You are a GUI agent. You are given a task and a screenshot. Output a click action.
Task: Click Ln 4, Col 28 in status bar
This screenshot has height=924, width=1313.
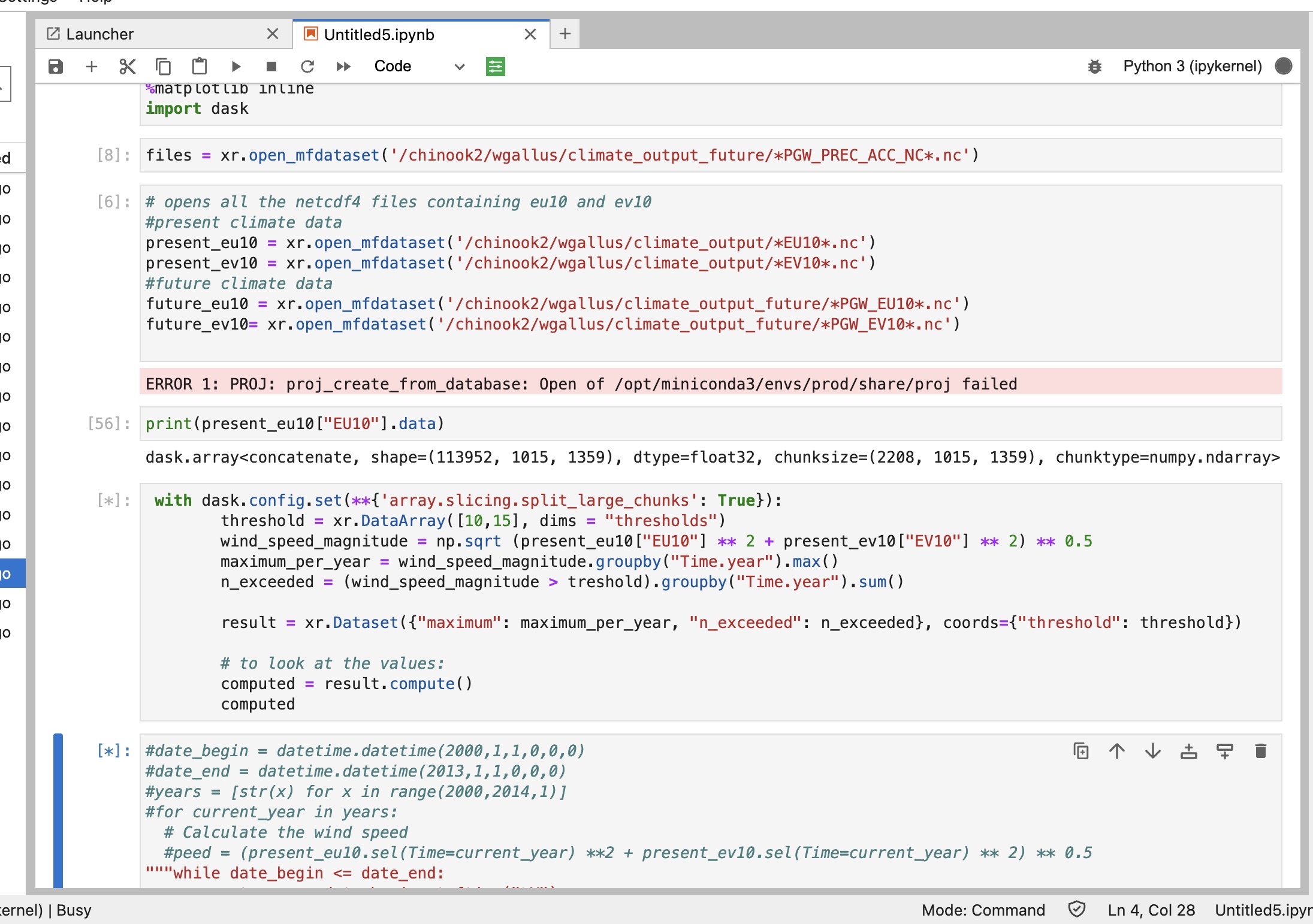tap(1151, 910)
